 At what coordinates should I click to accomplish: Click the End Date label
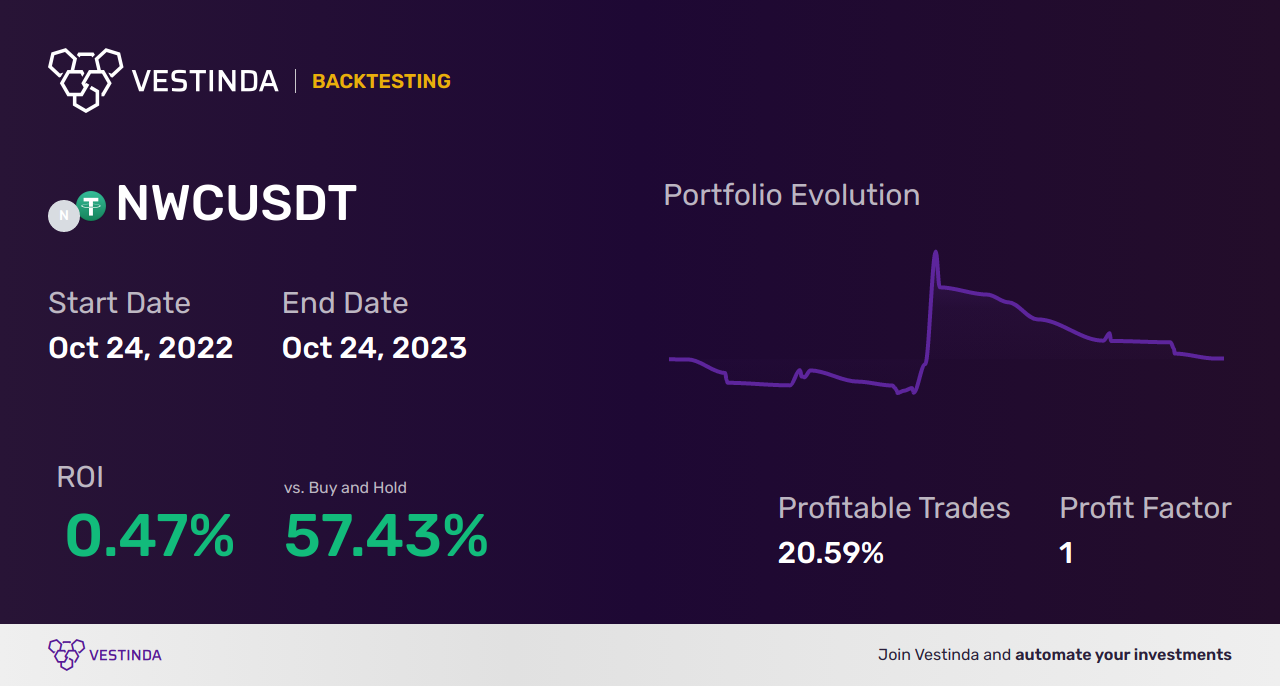coord(345,303)
